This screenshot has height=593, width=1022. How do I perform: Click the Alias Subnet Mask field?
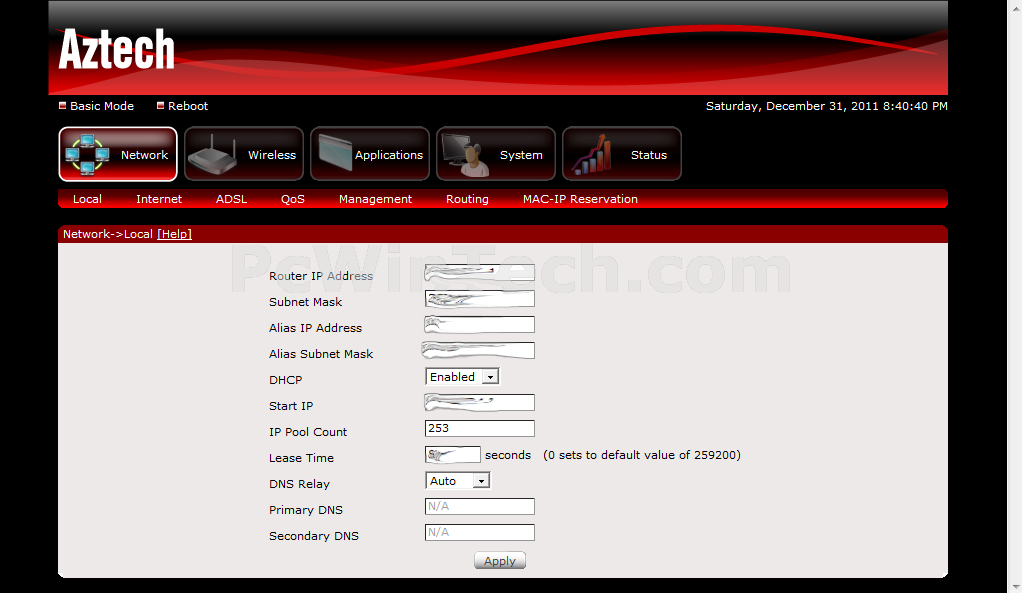point(480,351)
